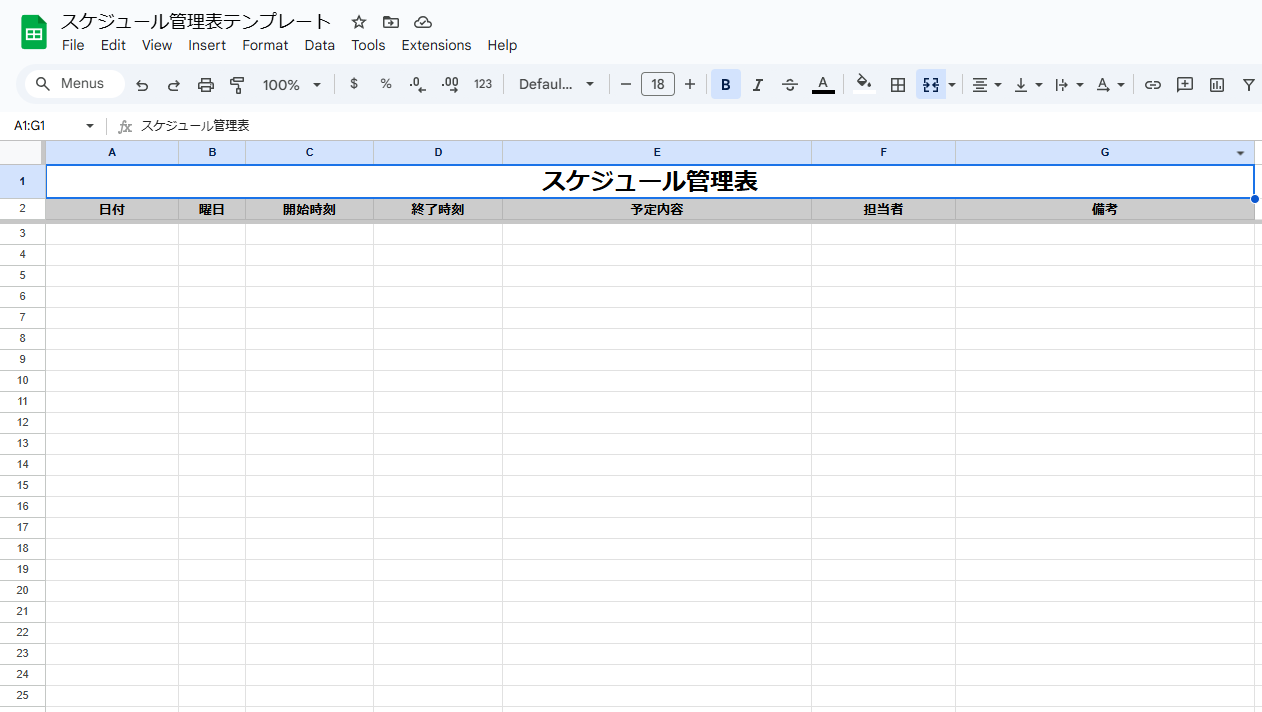Open the Extensions menu
The height and width of the screenshot is (712, 1262).
[x=436, y=45]
